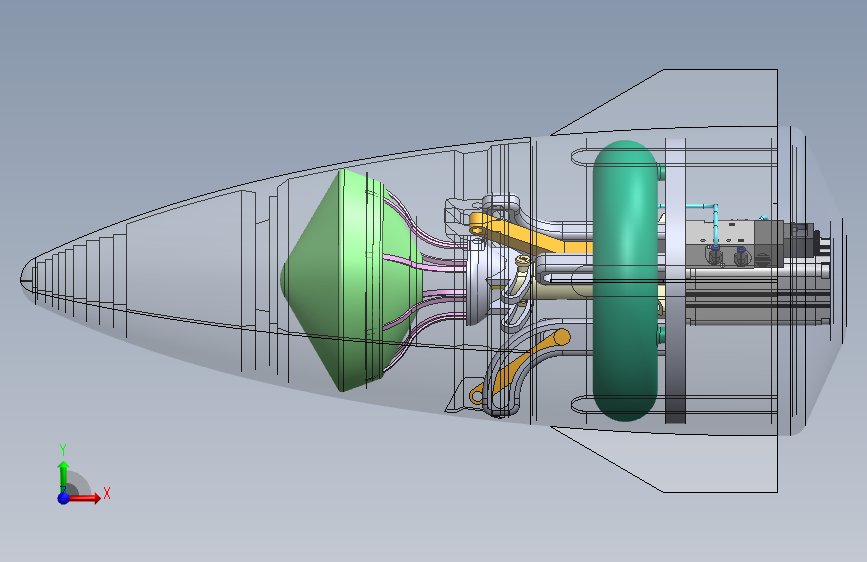The width and height of the screenshot is (867, 562).
Task: Click the blue Z axis ball of the triad
Action: point(64,498)
